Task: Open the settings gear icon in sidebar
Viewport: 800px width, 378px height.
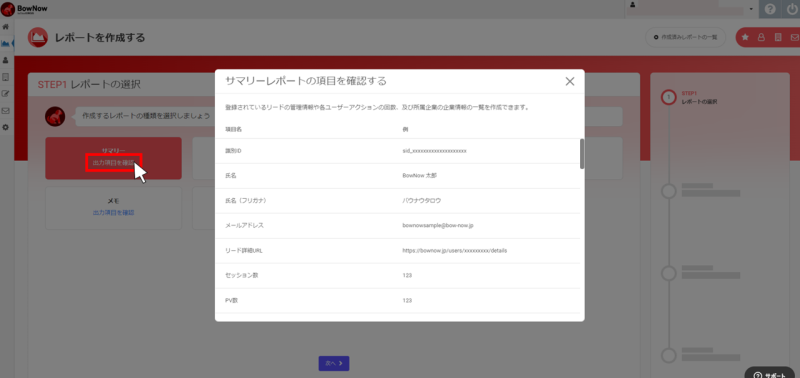Action: [6, 127]
